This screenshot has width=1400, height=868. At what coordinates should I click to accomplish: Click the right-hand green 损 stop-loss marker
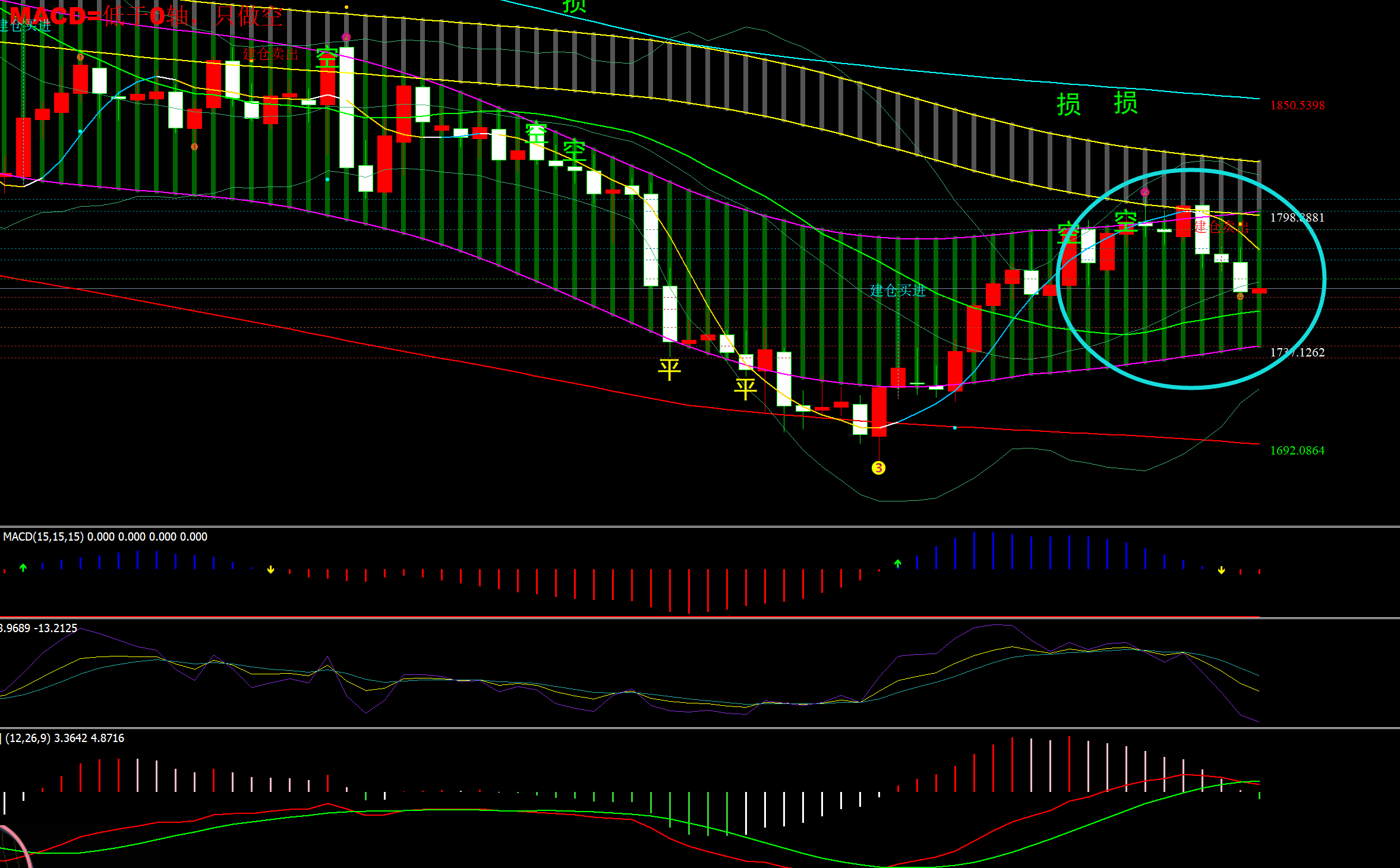pos(1125,103)
